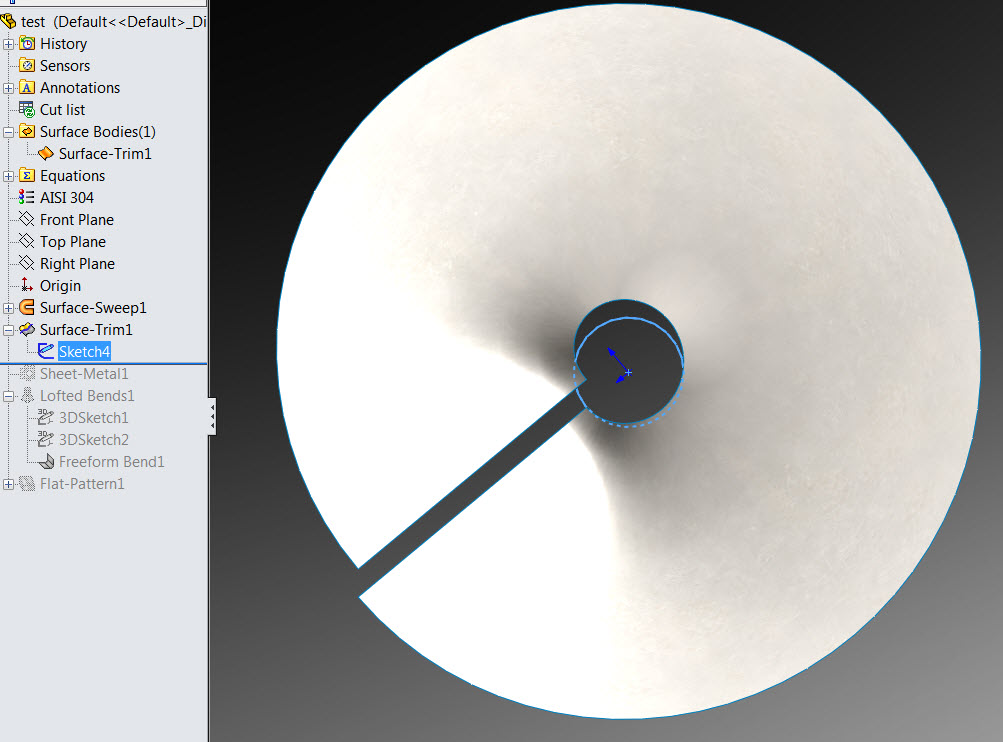Select the Origin label
The image size is (1003, 742).
click(x=60, y=285)
